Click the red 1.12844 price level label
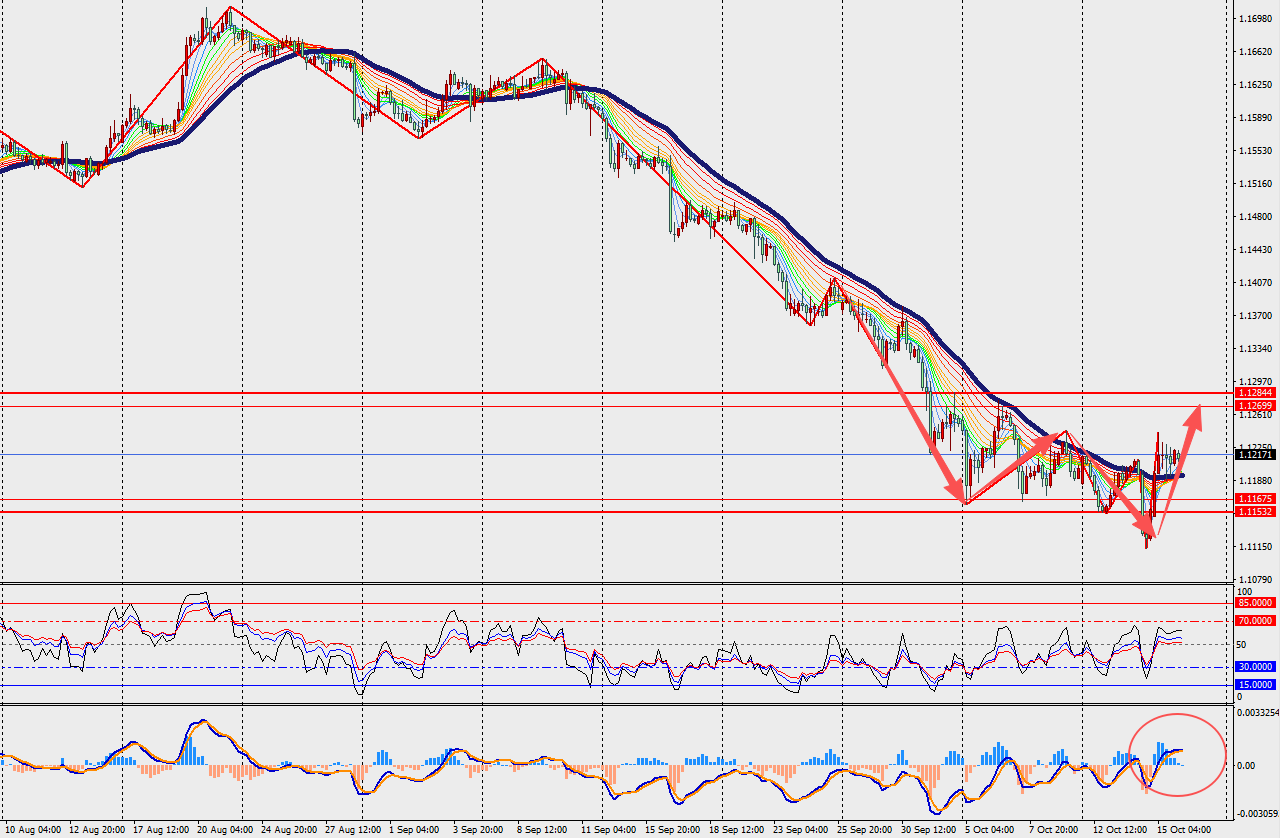This screenshot has height=838, width=1281. pos(1255,393)
